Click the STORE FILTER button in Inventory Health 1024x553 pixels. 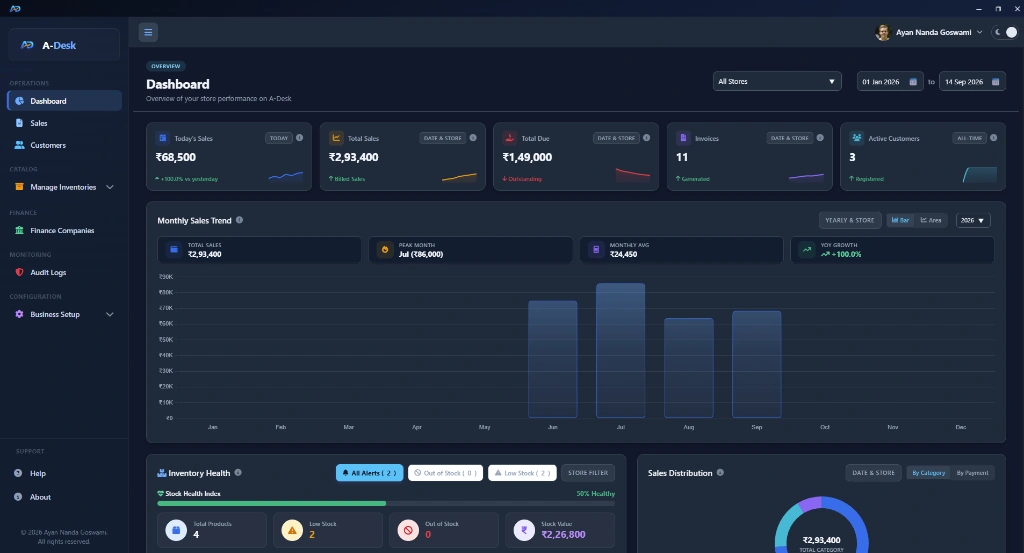(x=588, y=473)
